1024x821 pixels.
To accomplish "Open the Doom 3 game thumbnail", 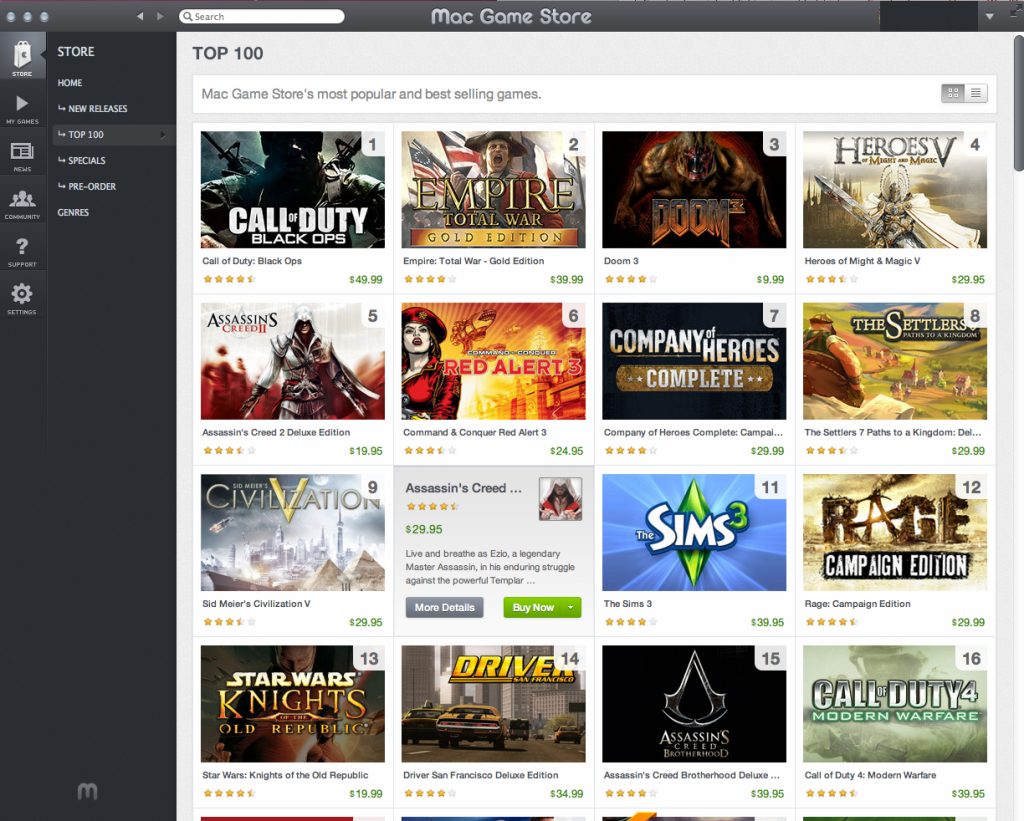I will coord(694,189).
